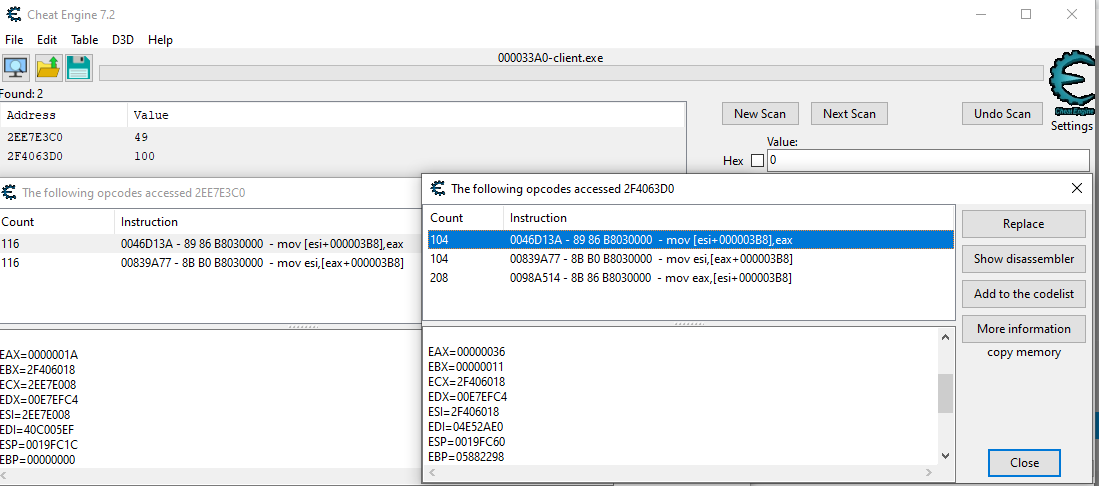Close the 2F4063D0 opcodes window with X

(x=1077, y=188)
